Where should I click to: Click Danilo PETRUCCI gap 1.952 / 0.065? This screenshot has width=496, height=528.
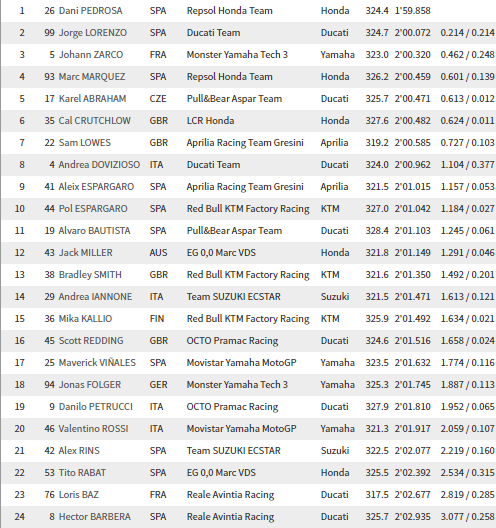pyautogui.click(x=467, y=407)
